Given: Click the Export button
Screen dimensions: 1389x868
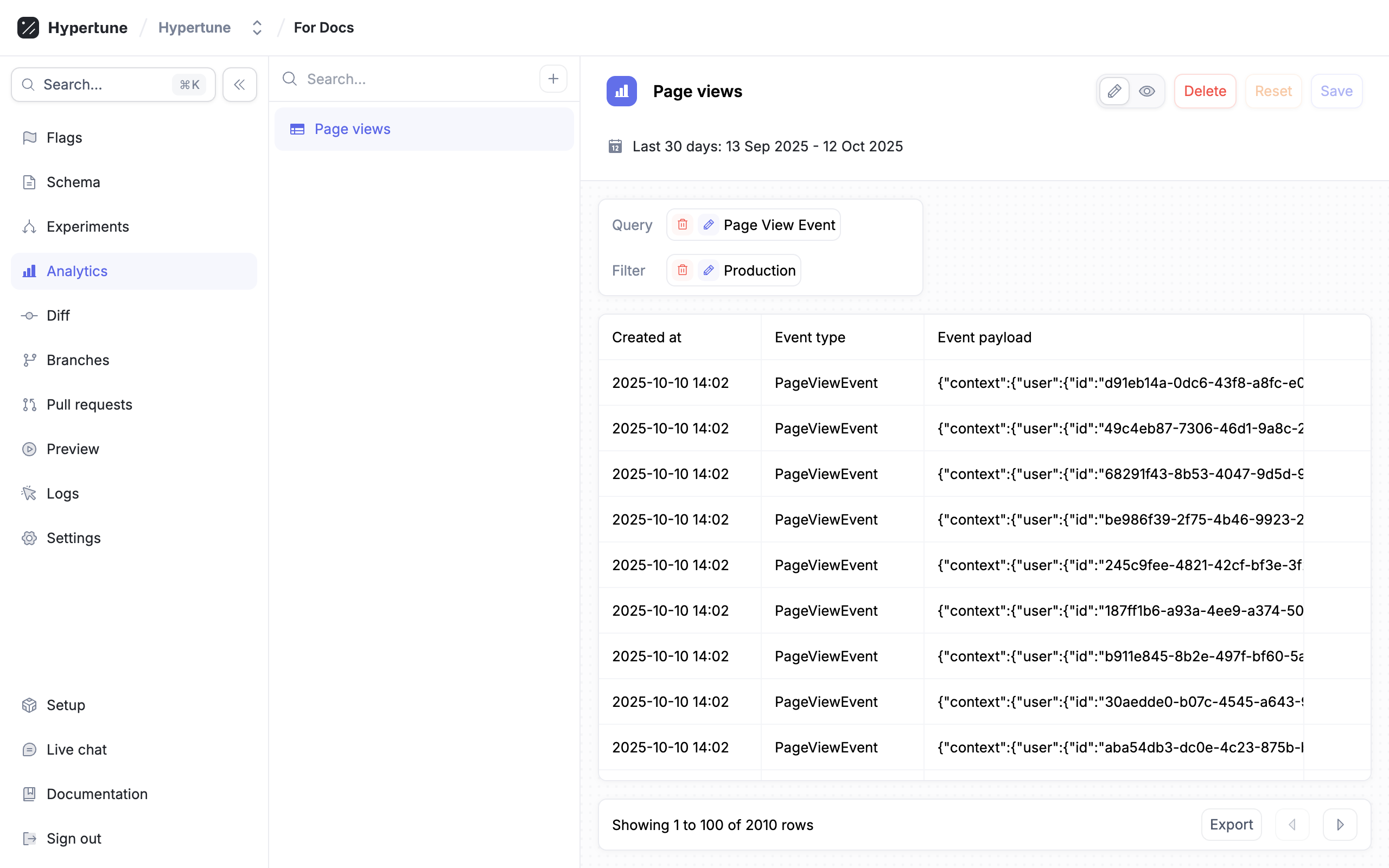Looking at the screenshot, I should (1231, 825).
